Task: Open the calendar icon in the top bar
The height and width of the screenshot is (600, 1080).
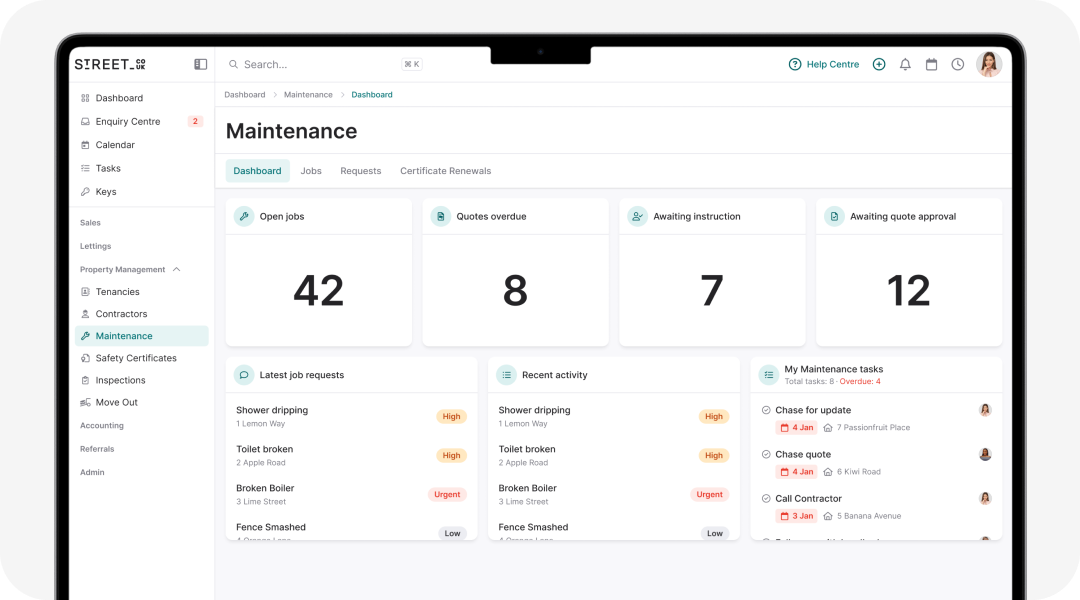Action: [x=931, y=63]
